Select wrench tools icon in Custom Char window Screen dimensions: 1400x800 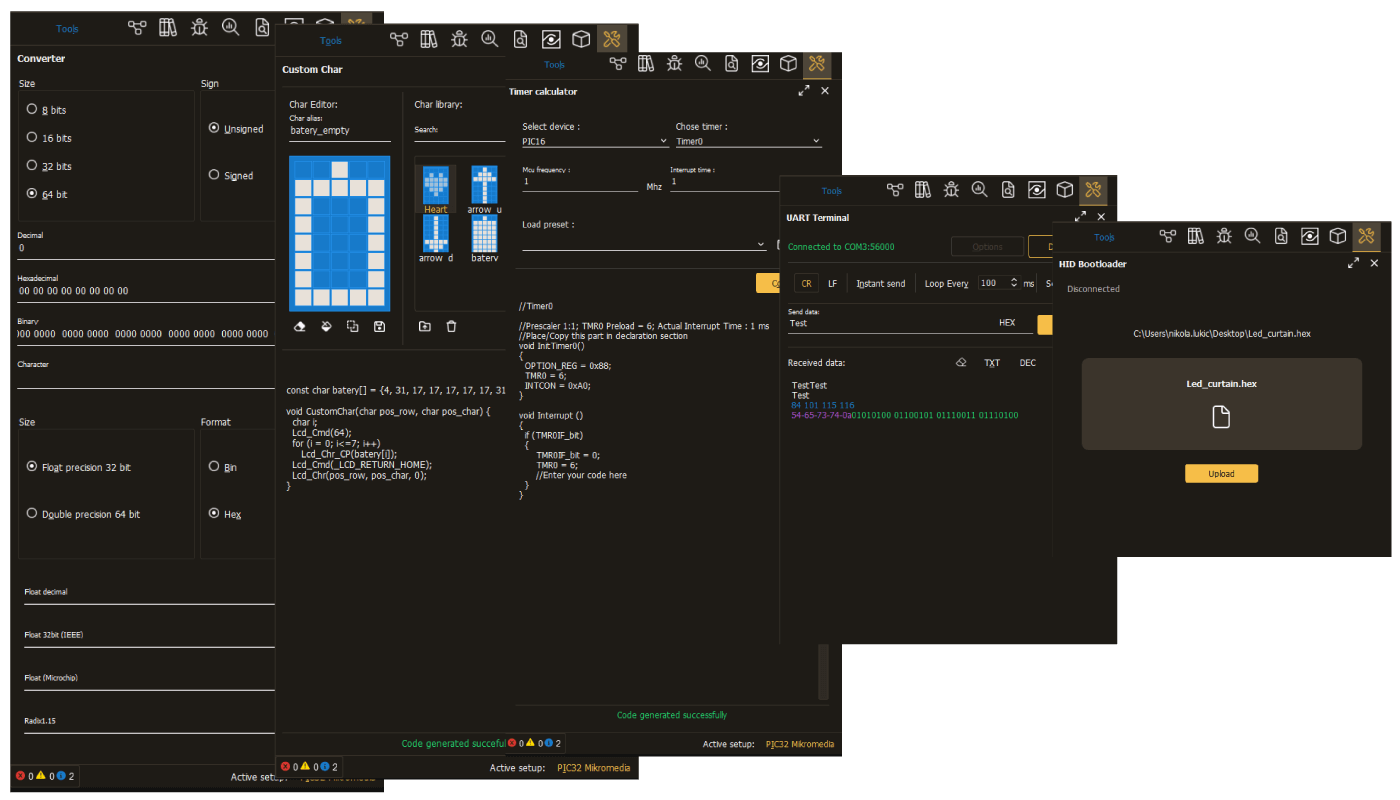612,40
